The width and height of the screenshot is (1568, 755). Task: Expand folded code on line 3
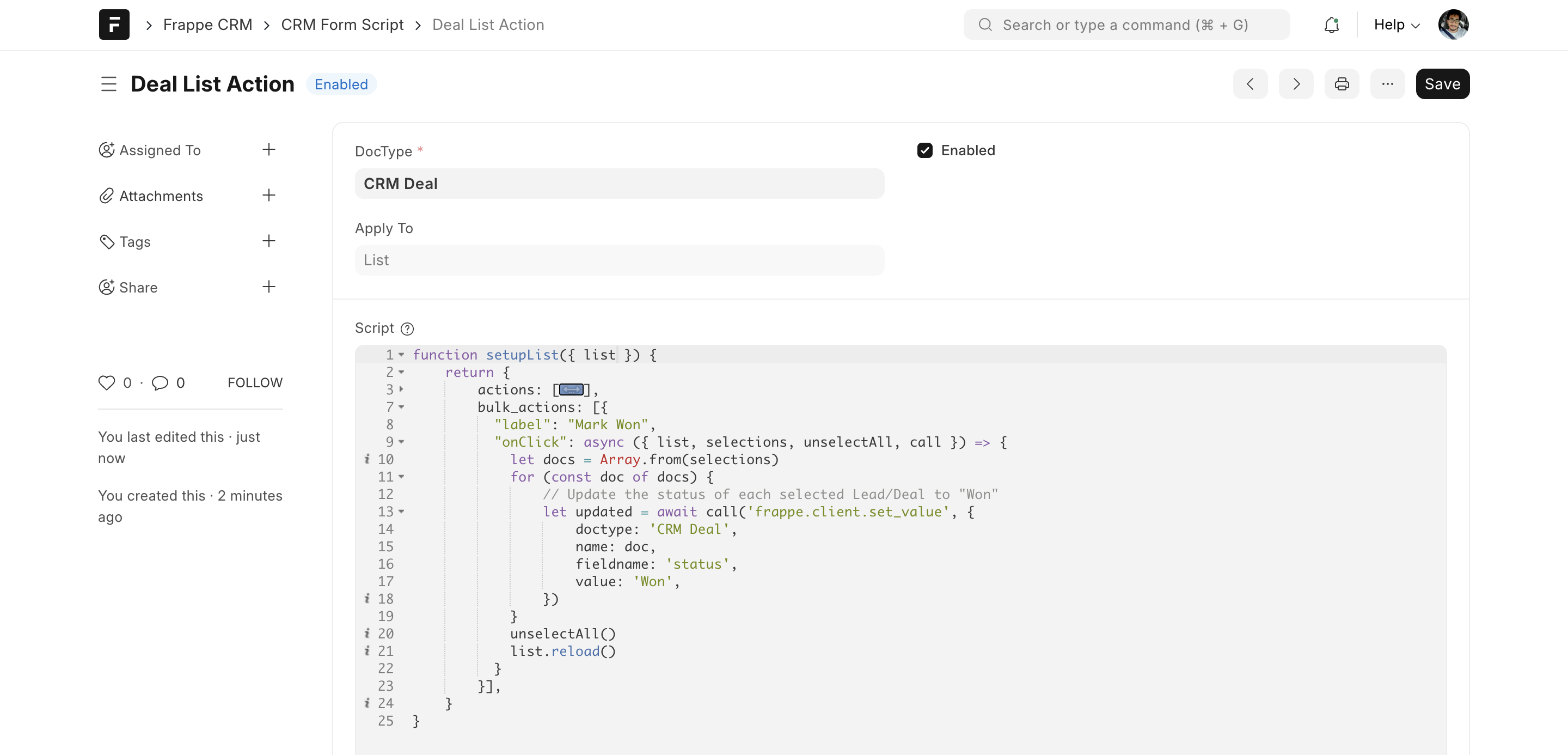coord(401,389)
